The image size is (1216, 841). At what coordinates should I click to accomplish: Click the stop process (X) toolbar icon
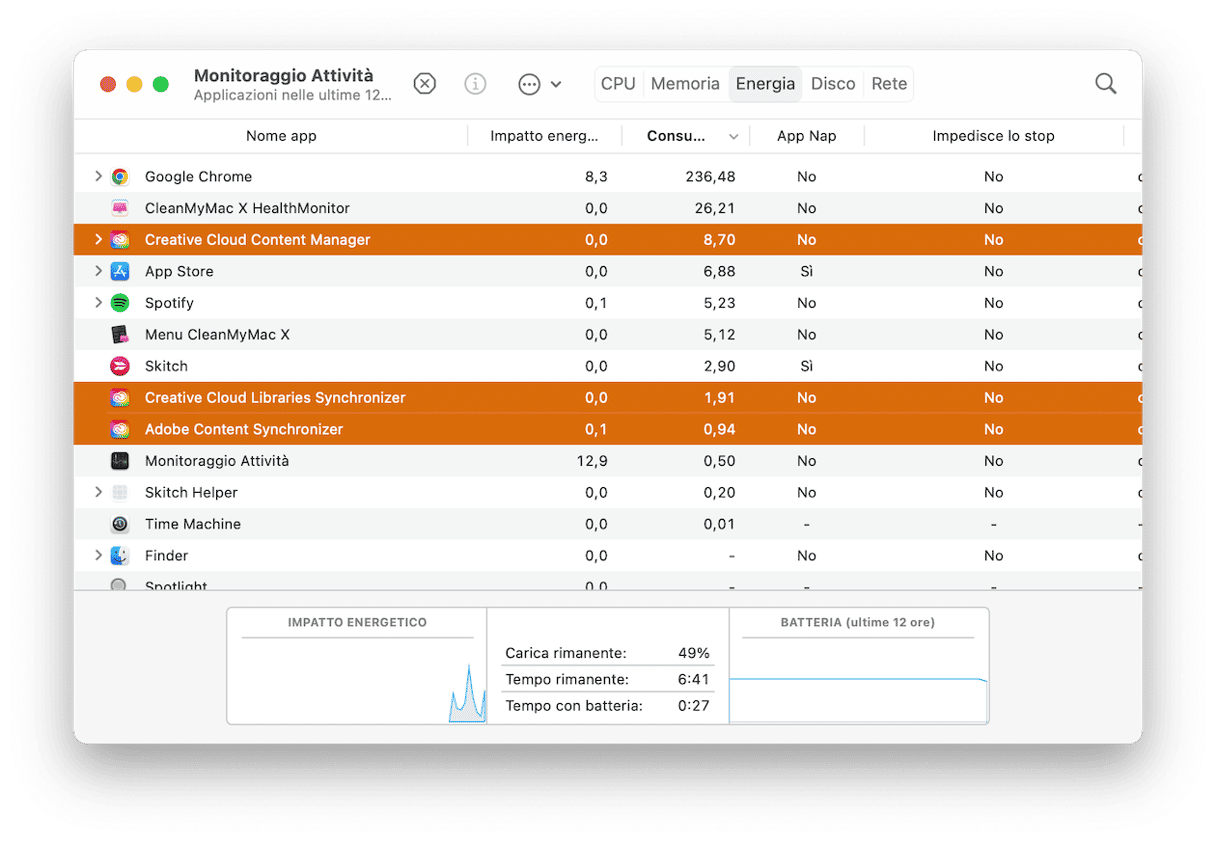(425, 84)
